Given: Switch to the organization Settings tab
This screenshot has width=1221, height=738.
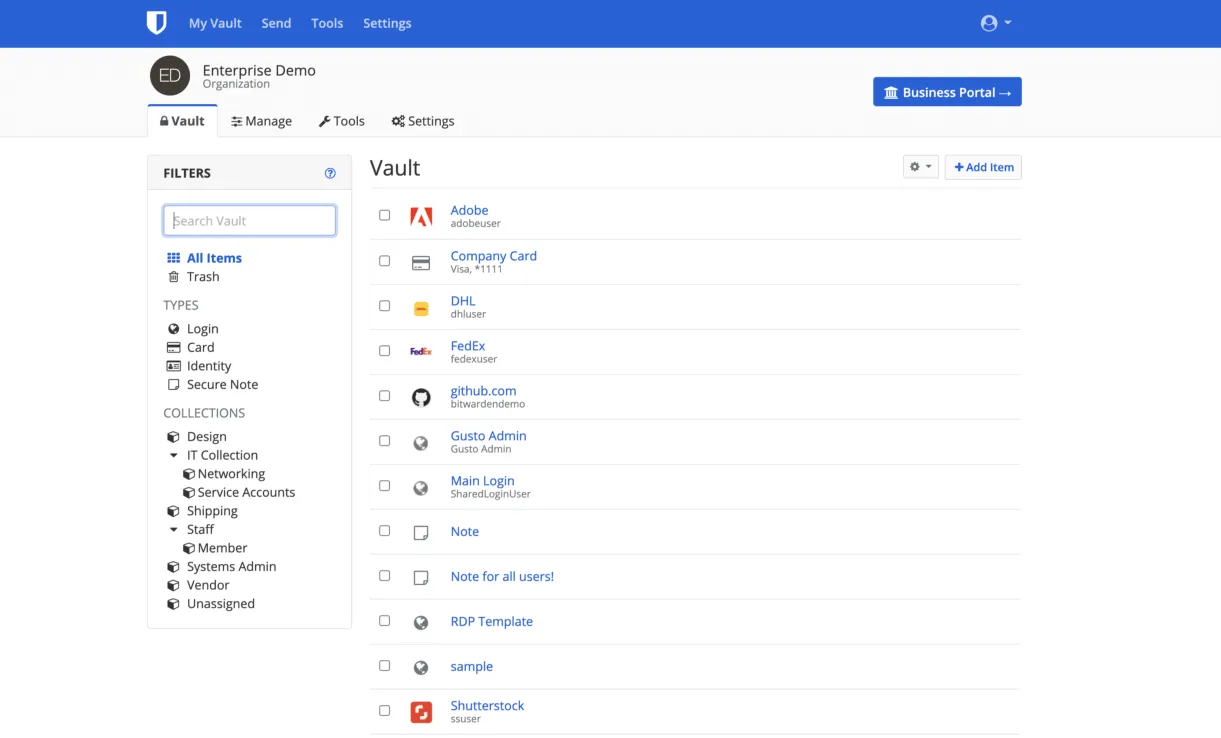Looking at the screenshot, I should 423,121.
